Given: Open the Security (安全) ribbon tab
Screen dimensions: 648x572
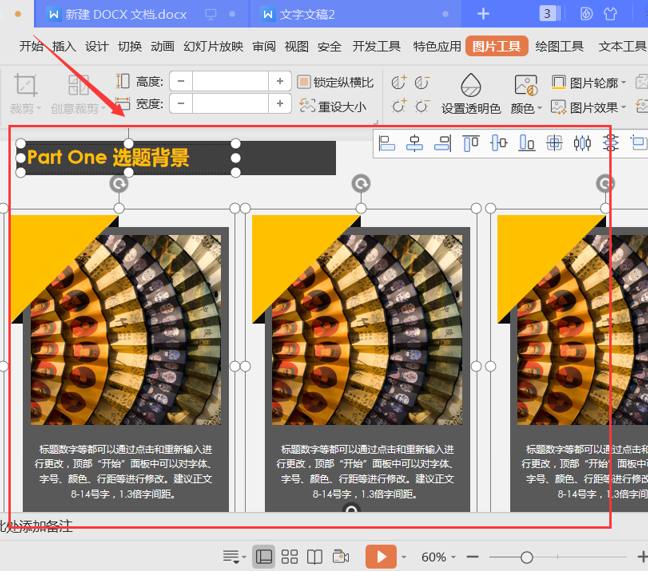Looking at the screenshot, I should [329, 46].
